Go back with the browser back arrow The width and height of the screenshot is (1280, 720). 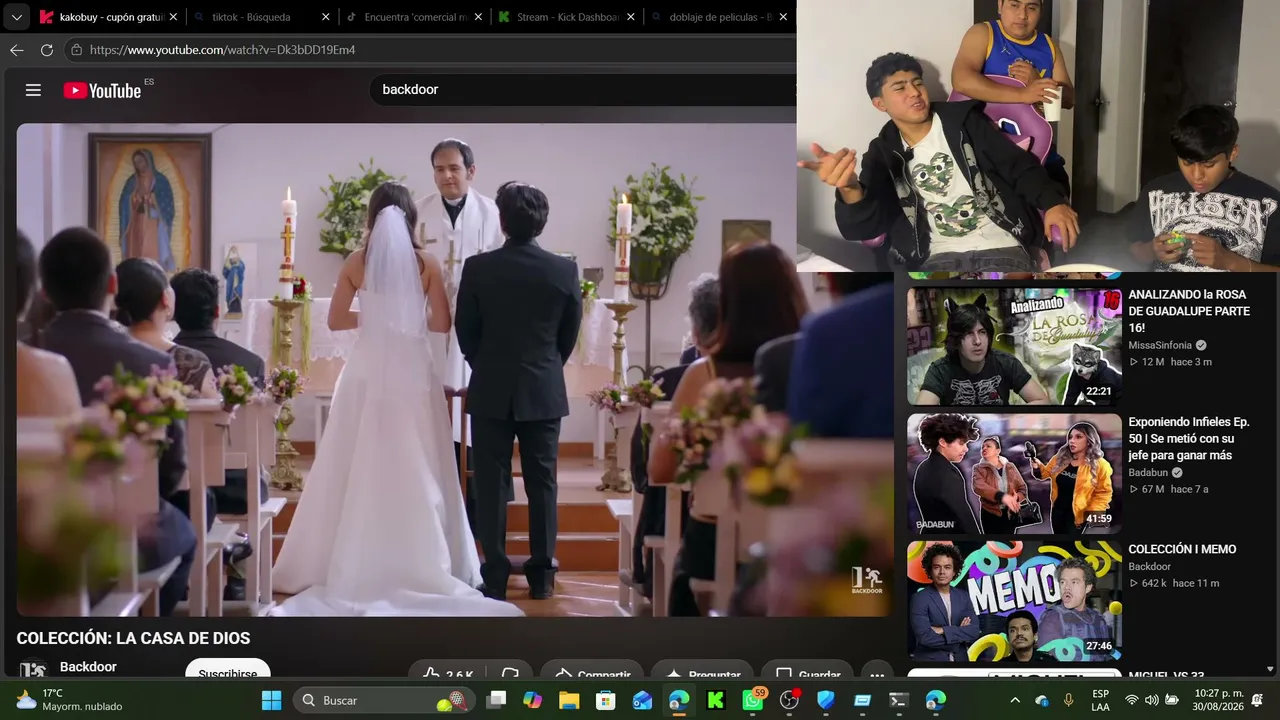point(17,50)
